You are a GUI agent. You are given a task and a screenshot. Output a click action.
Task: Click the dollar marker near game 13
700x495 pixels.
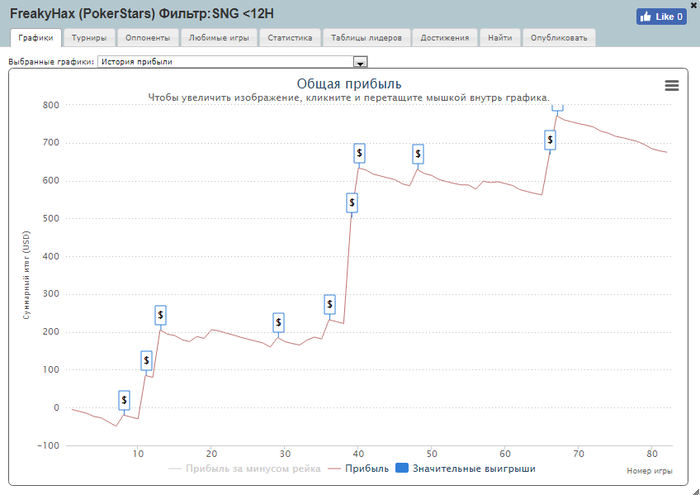point(160,315)
